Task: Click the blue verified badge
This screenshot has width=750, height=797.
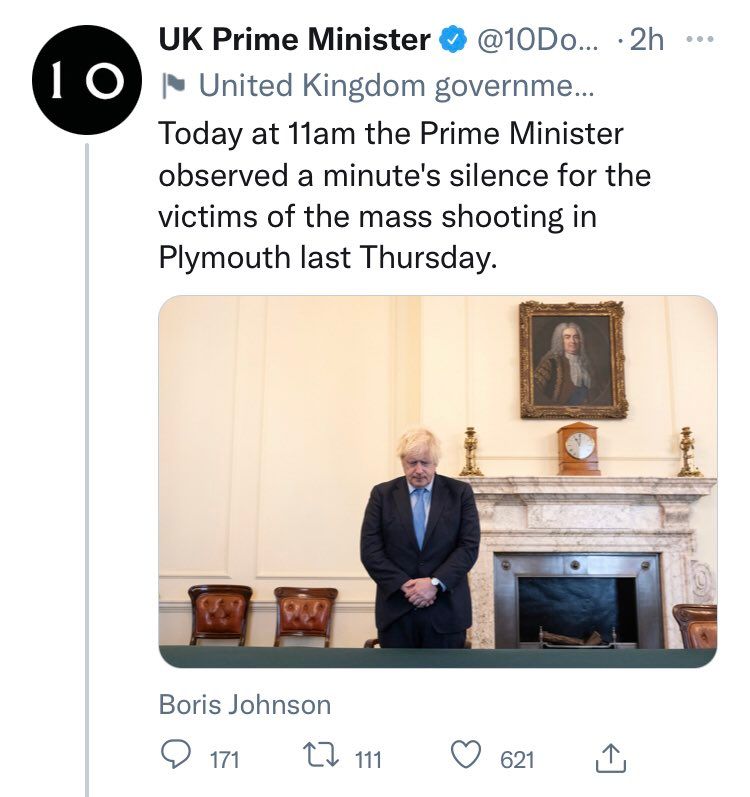Action: pos(452,40)
